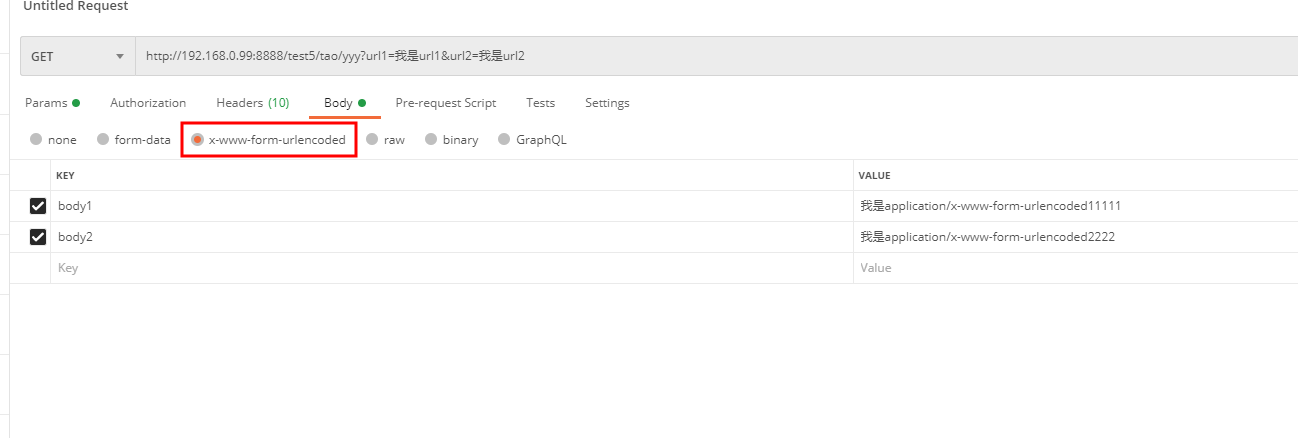Click the value ending in urlencoded11111
This screenshot has width=1298, height=438.
pyautogui.click(x=990, y=206)
